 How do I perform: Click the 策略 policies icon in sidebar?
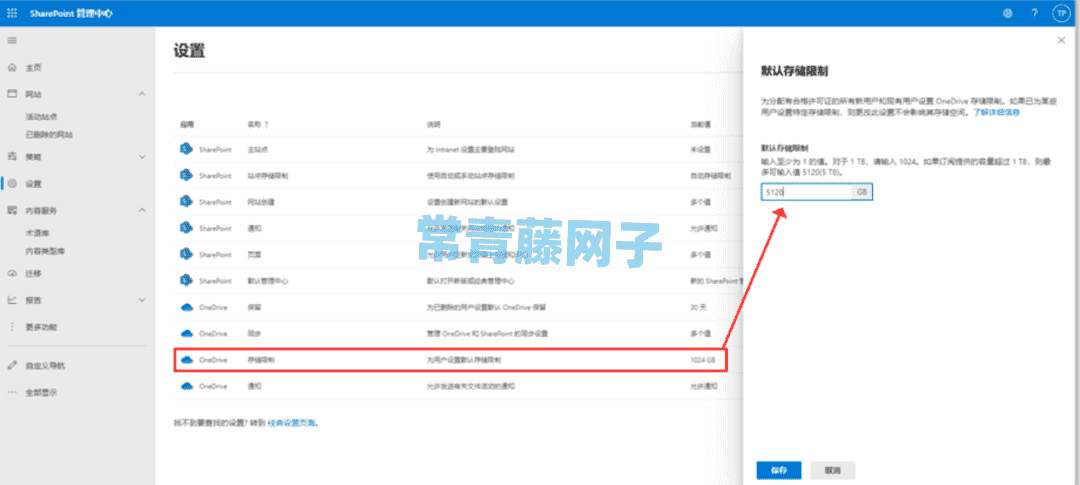(x=12, y=156)
